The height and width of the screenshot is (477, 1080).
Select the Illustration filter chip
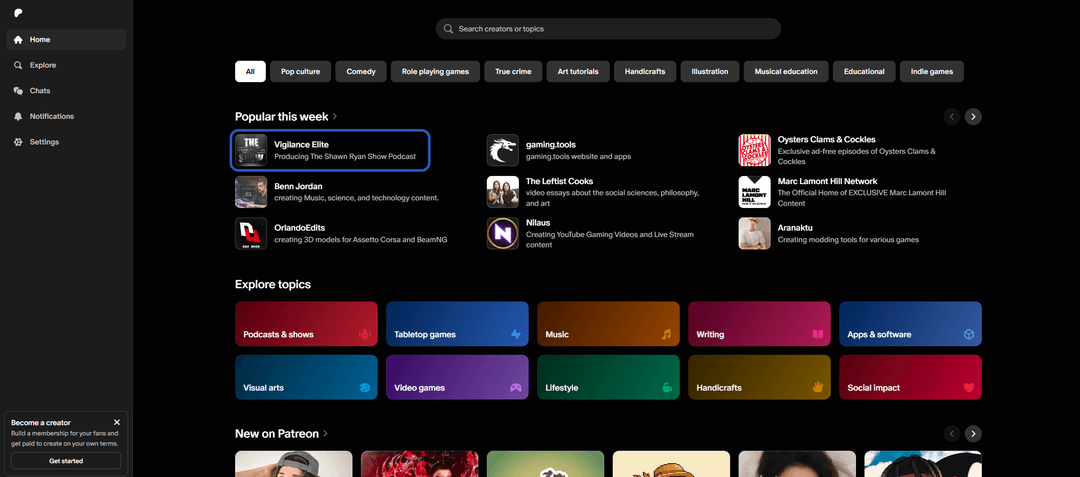tap(710, 72)
